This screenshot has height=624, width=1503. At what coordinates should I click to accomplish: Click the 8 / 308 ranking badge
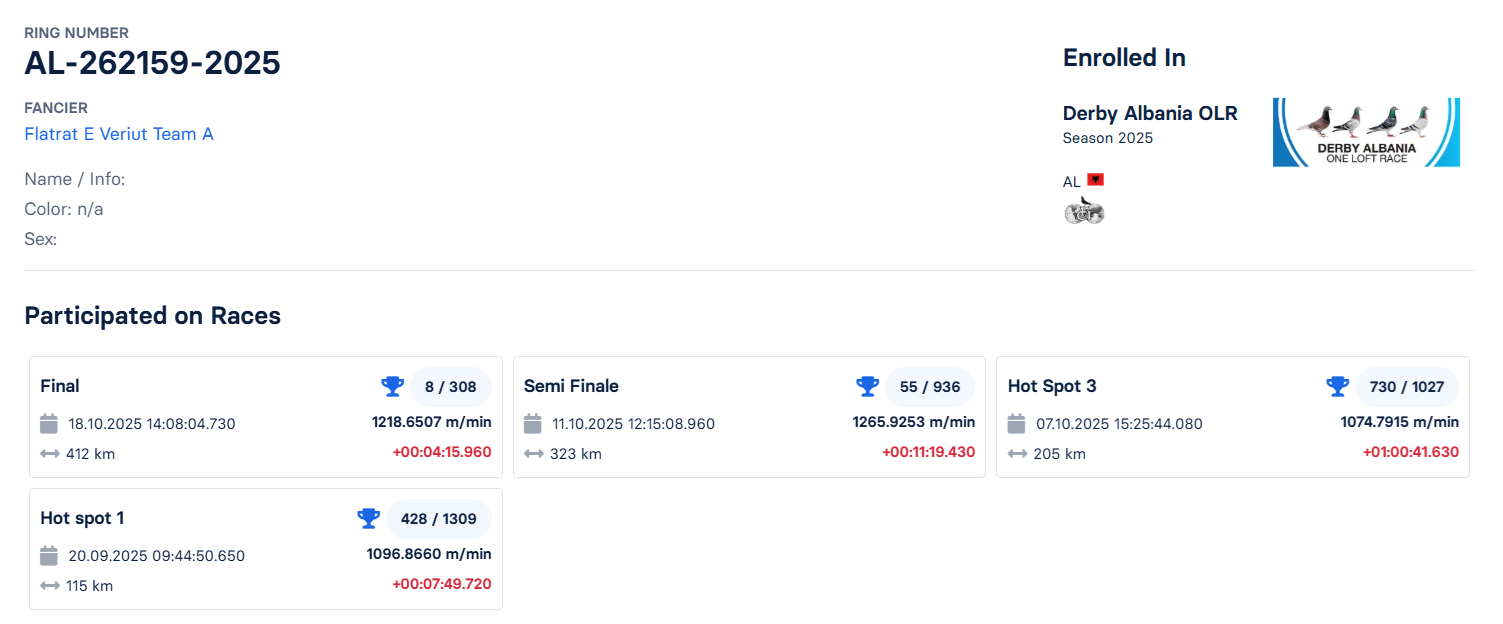[451, 386]
